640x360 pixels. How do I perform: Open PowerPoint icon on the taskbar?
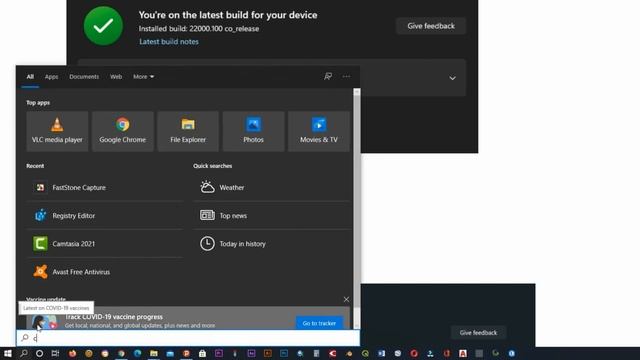(186, 353)
